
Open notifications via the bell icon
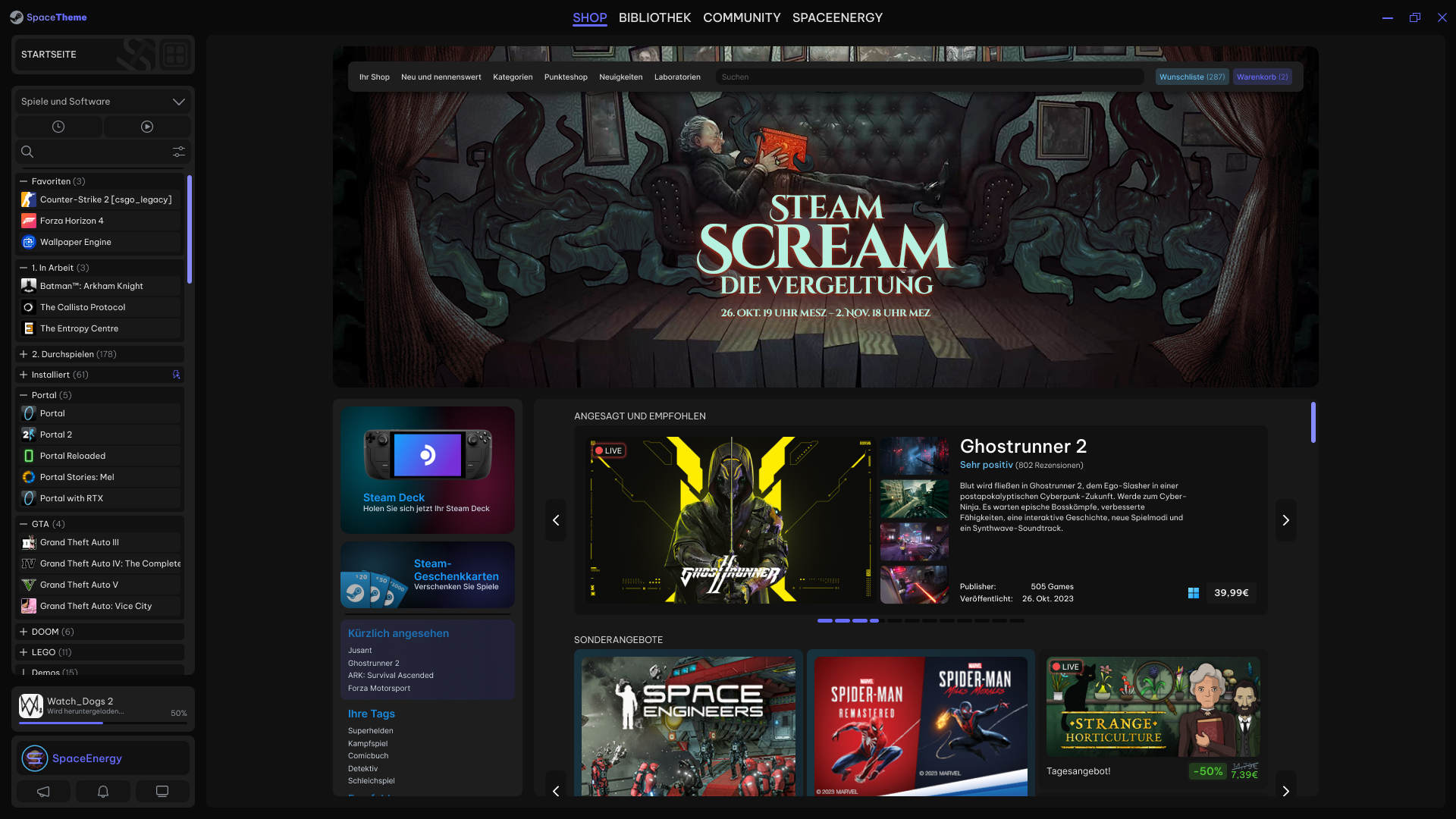pyautogui.click(x=102, y=791)
